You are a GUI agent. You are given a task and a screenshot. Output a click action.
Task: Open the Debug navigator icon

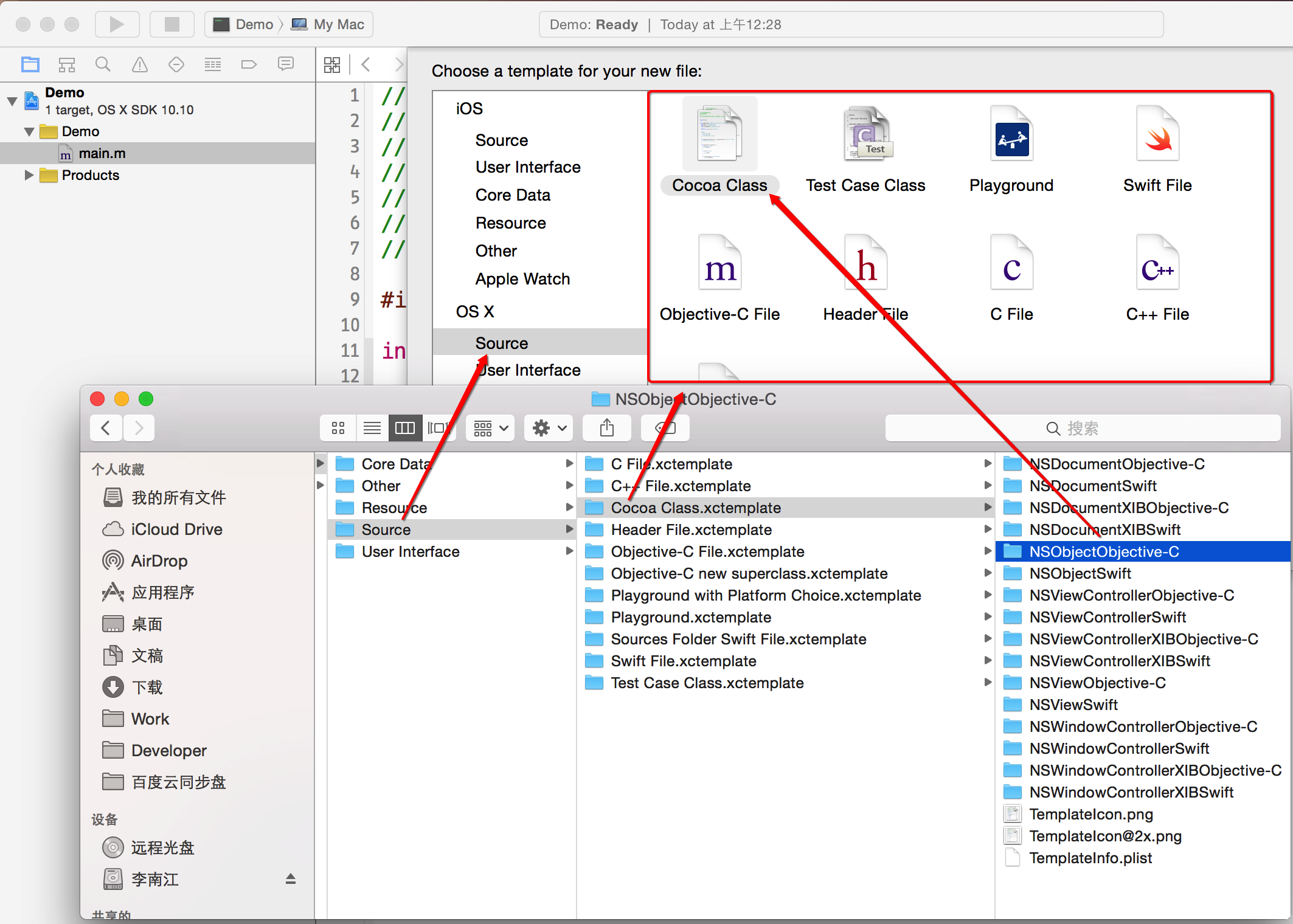tap(213, 64)
